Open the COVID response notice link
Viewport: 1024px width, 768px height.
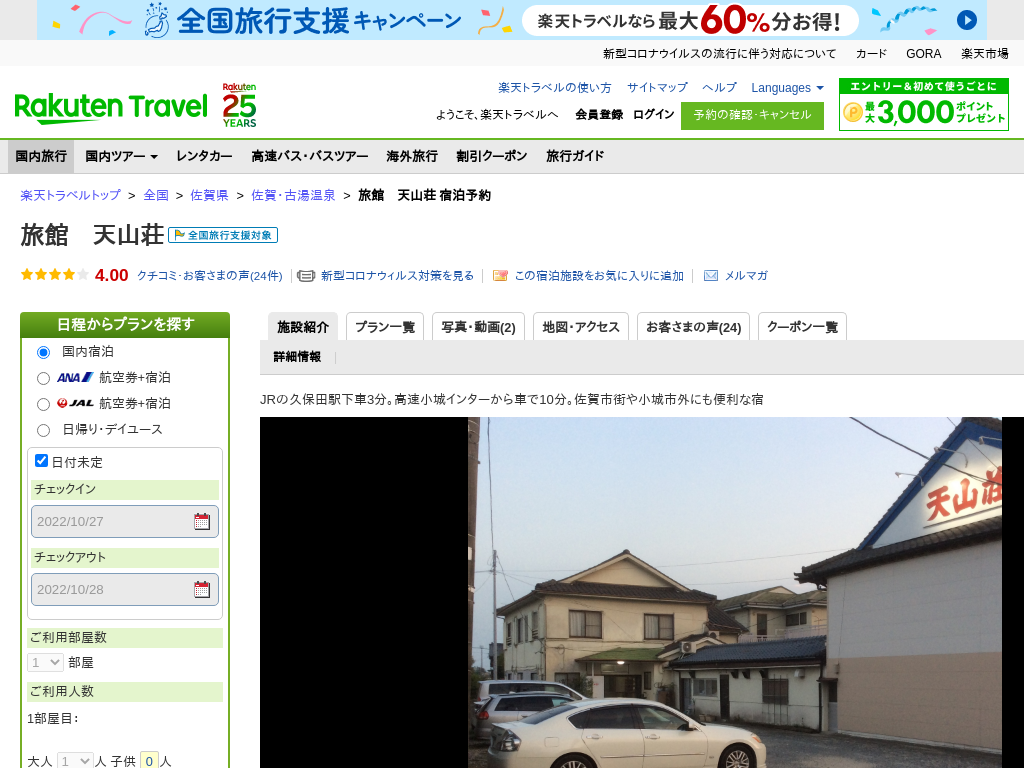(x=719, y=54)
